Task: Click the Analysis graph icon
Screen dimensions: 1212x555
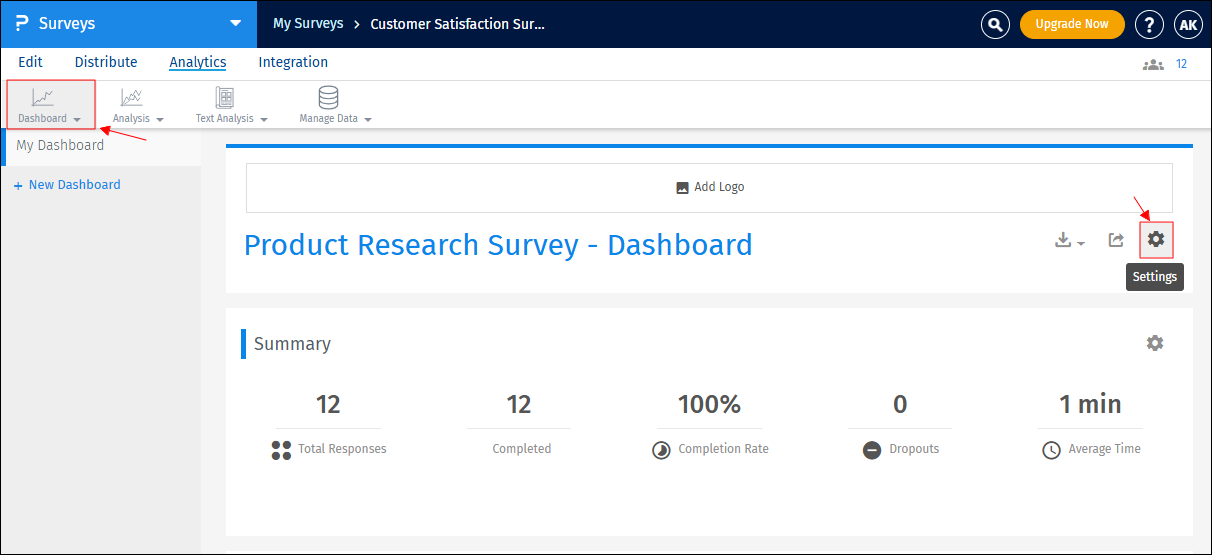Action: point(131,97)
